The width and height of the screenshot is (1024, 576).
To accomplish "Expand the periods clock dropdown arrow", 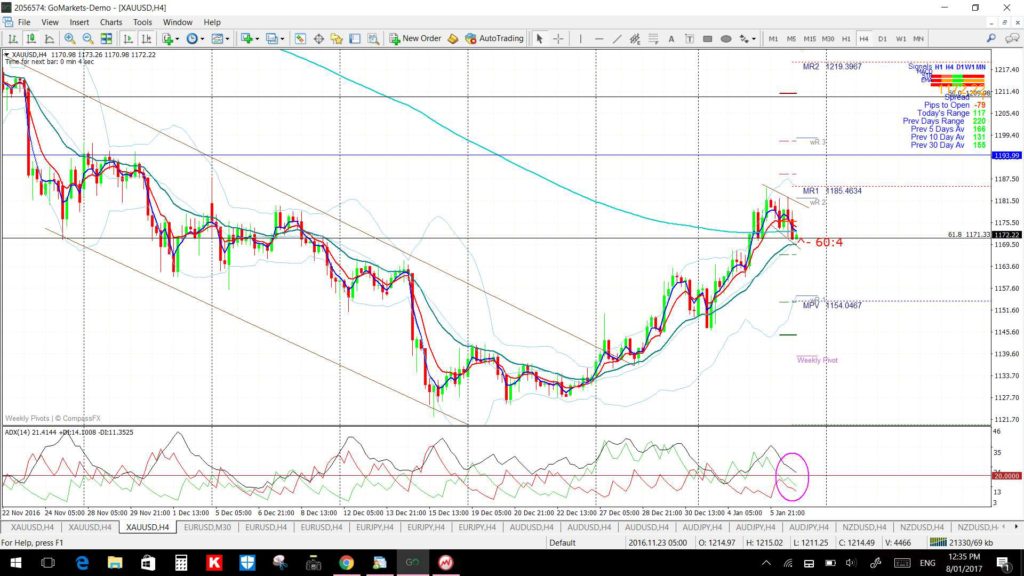I will pyautogui.click(x=202, y=39).
